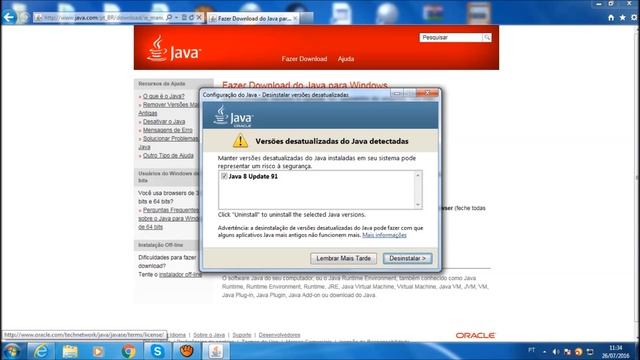Select the 'Fazer Download do Java par...' tab
640x360 pixels.
point(253,18)
